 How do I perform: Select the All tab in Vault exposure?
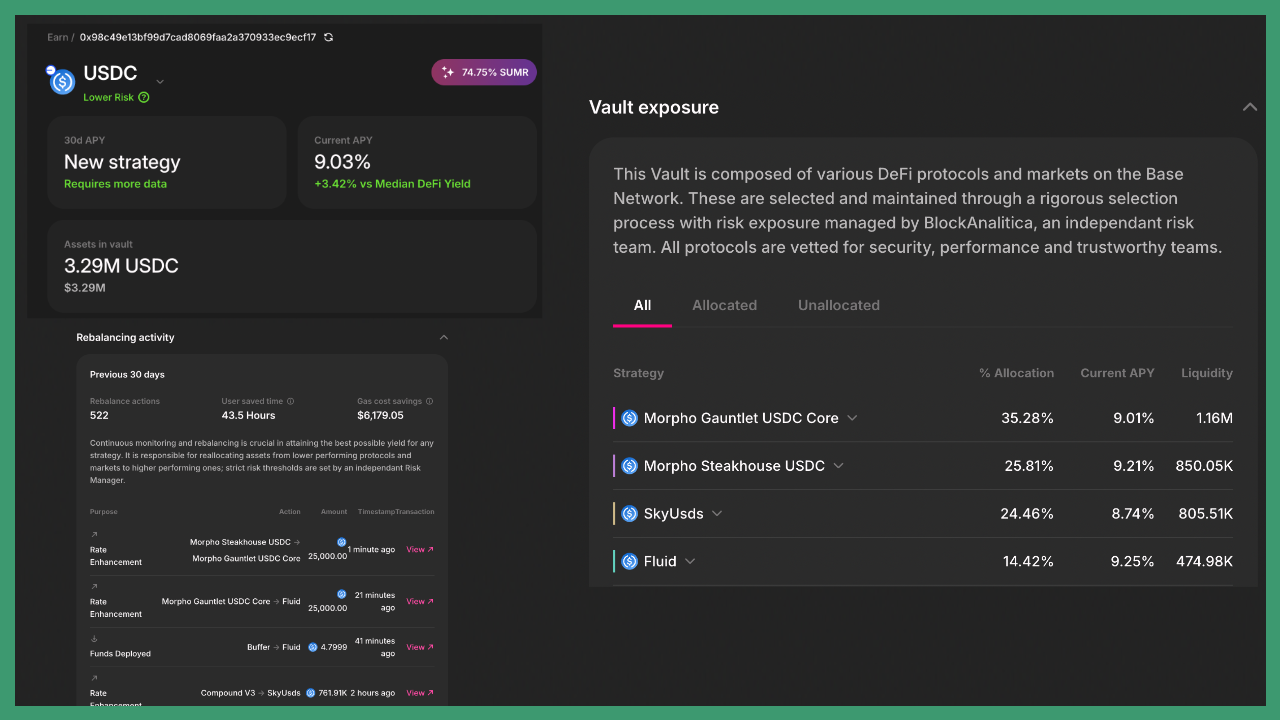(x=642, y=305)
